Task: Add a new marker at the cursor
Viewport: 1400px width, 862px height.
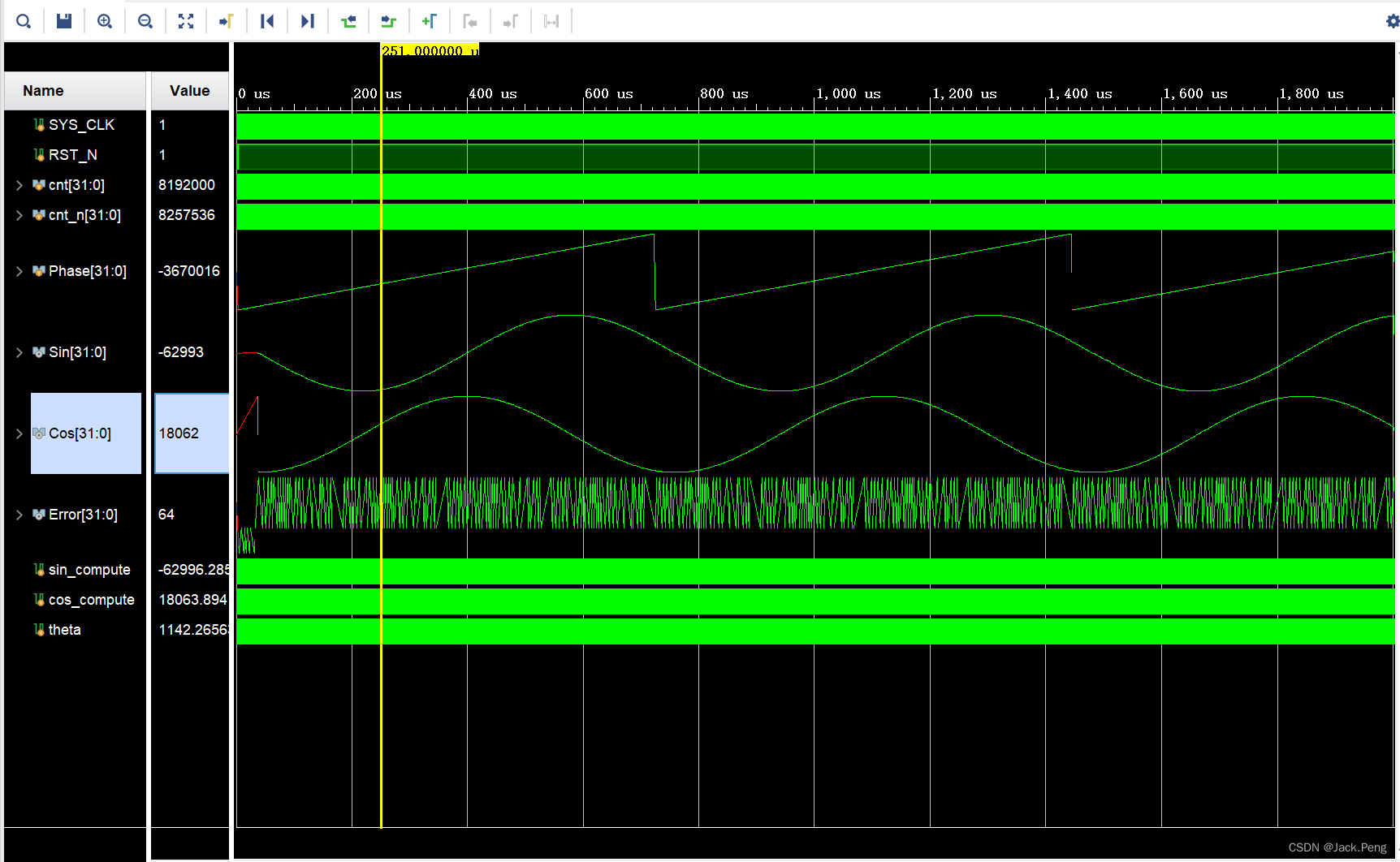Action: (x=430, y=20)
